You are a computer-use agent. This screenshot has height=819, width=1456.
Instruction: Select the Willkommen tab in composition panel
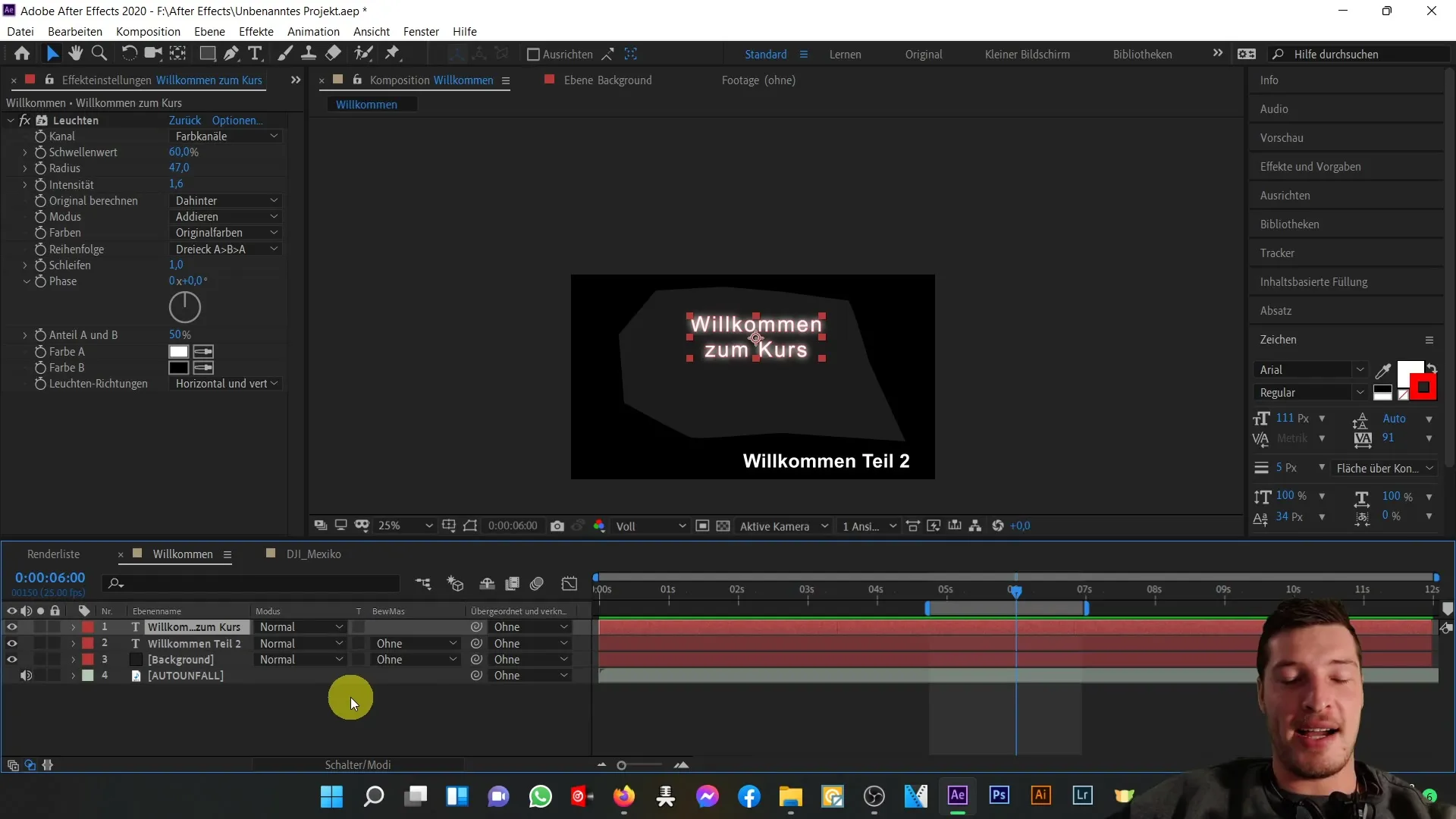coord(367,104)
